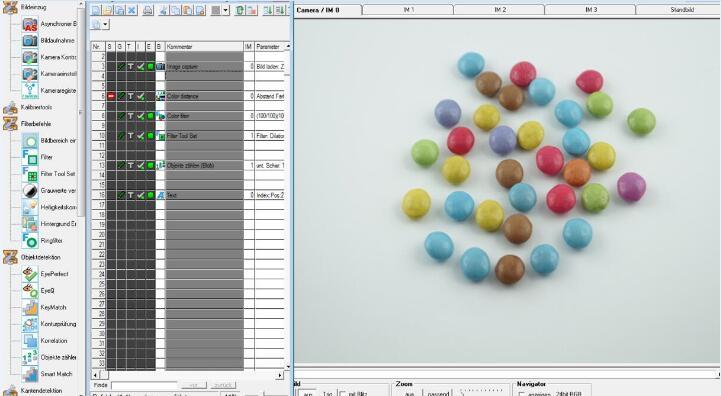
Task: Click the blue X delete toolbar icon
Action: [132, 10]
